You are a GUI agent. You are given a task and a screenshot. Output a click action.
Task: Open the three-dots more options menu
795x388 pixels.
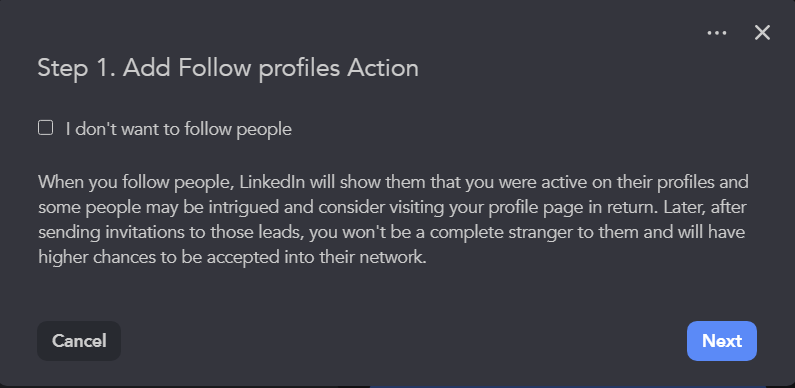pyautogui.click(x=716, y=33)
